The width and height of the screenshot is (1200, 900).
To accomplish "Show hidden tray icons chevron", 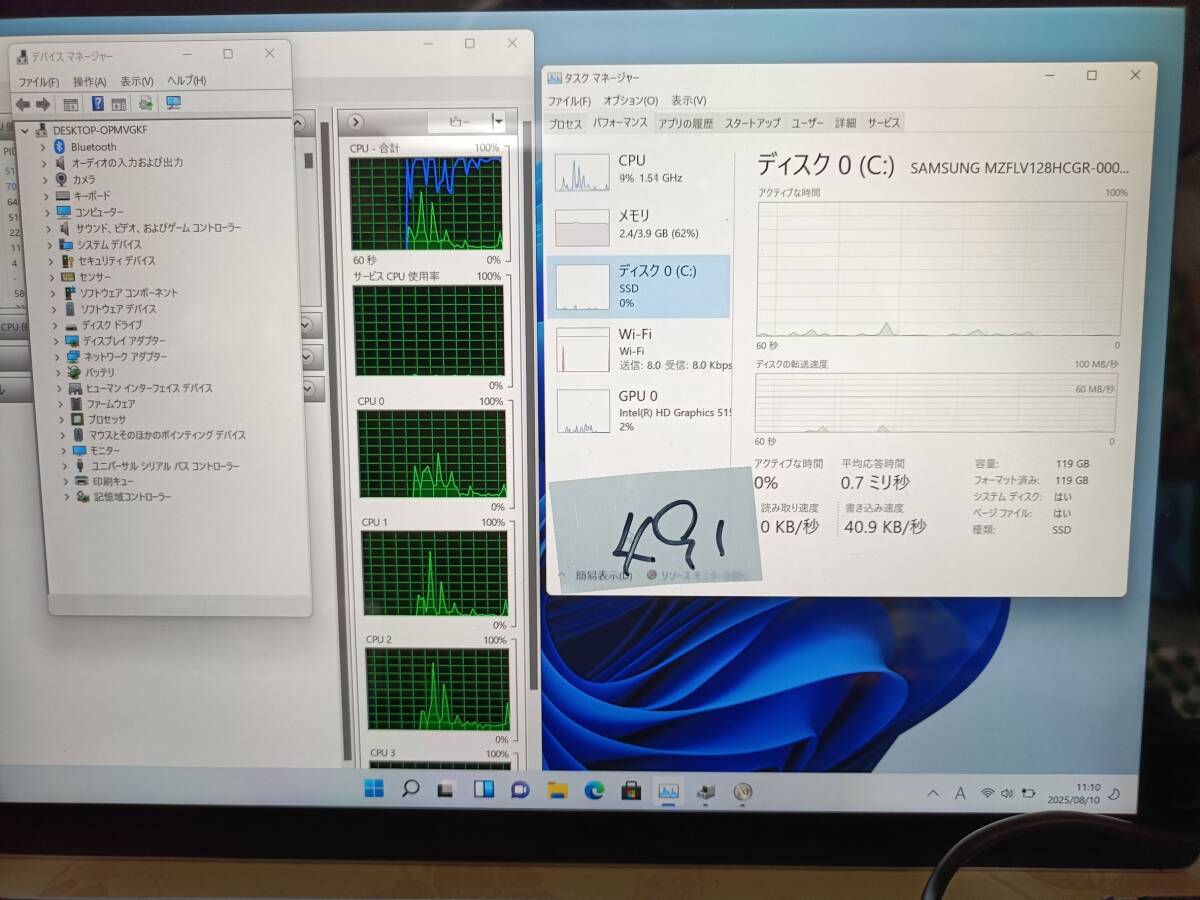I will point(934,793).
